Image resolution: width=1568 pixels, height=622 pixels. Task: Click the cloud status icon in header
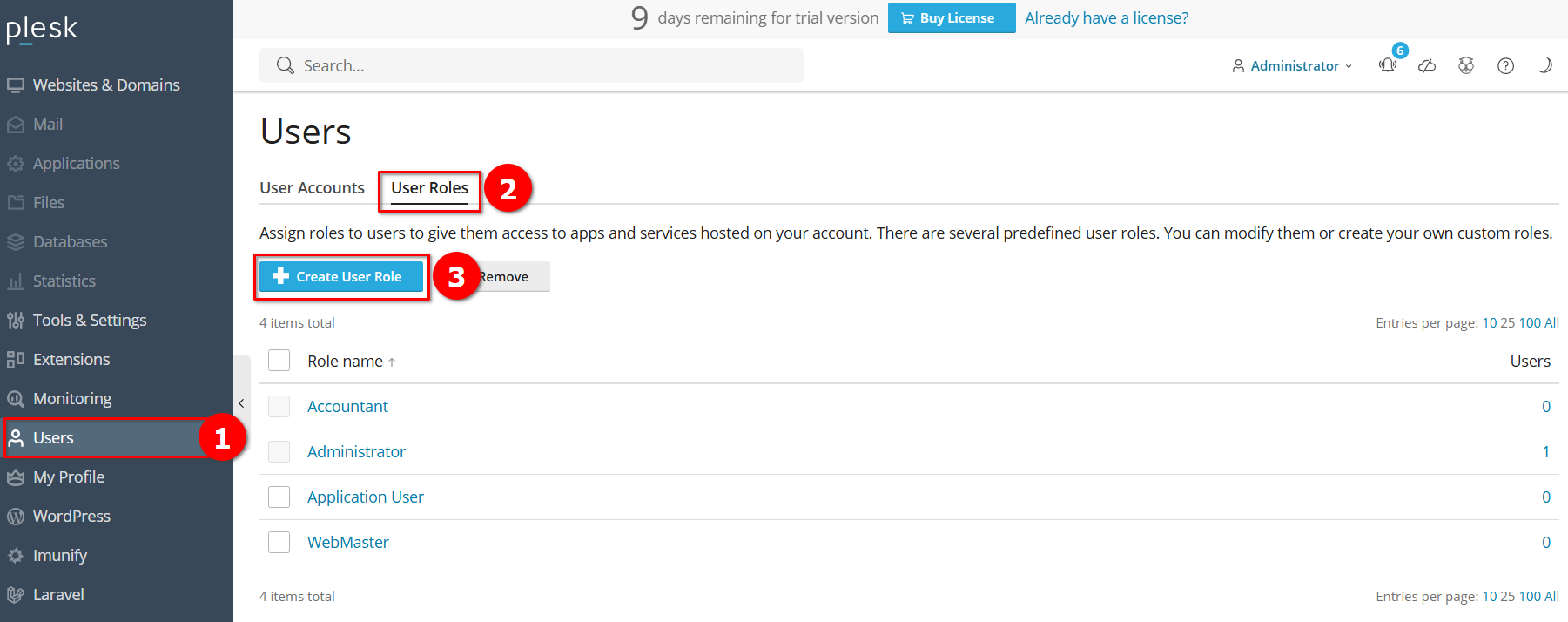[1427, 65]
